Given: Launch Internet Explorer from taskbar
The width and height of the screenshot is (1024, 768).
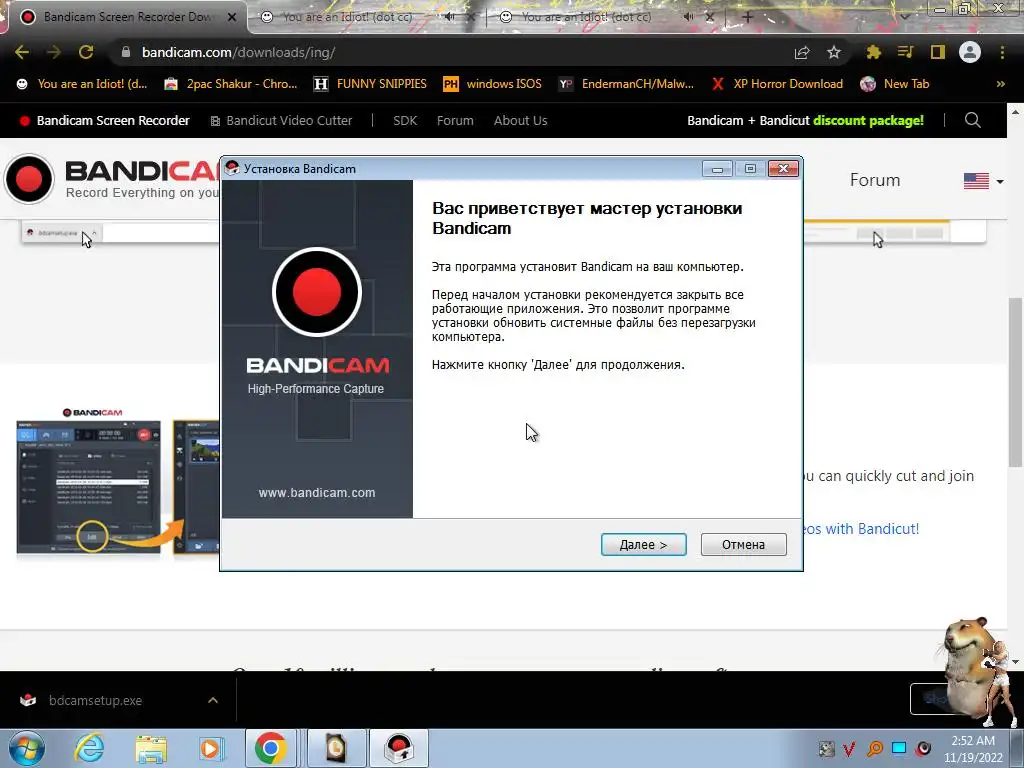Looking at the screenshot, I should click(x=89, y=748).
